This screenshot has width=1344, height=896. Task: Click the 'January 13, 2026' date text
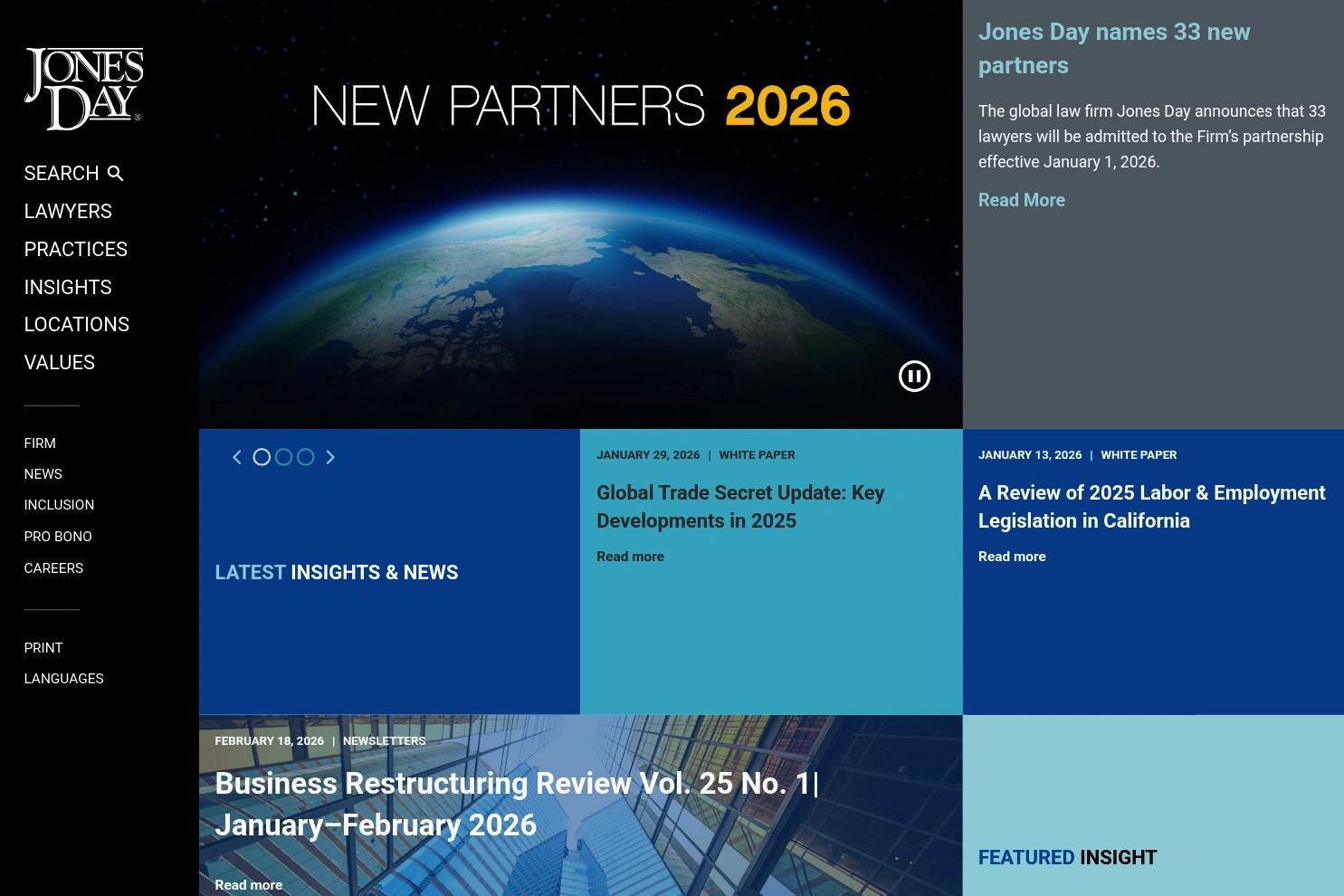tap(1030, 455)
